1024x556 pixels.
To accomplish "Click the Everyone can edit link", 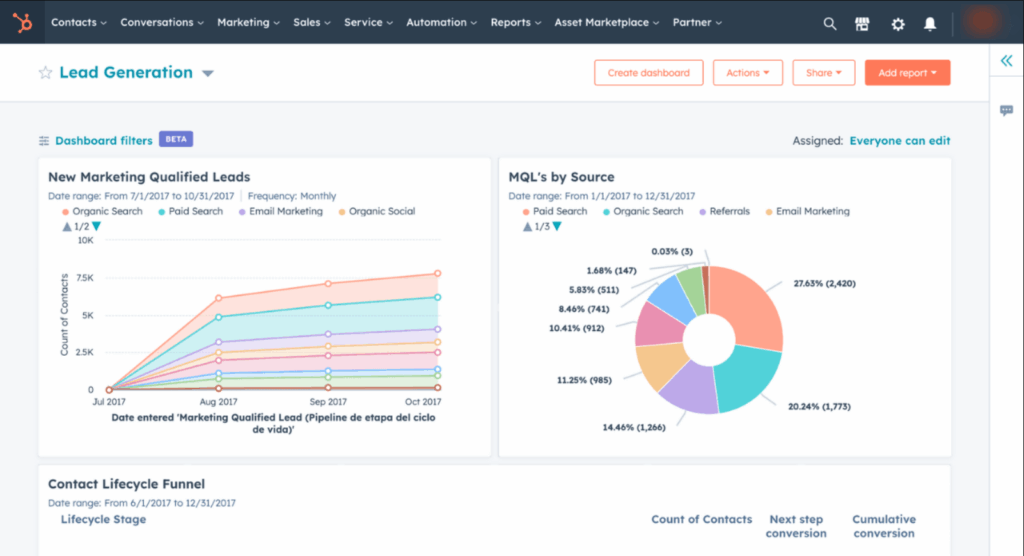I will [900, 141].
